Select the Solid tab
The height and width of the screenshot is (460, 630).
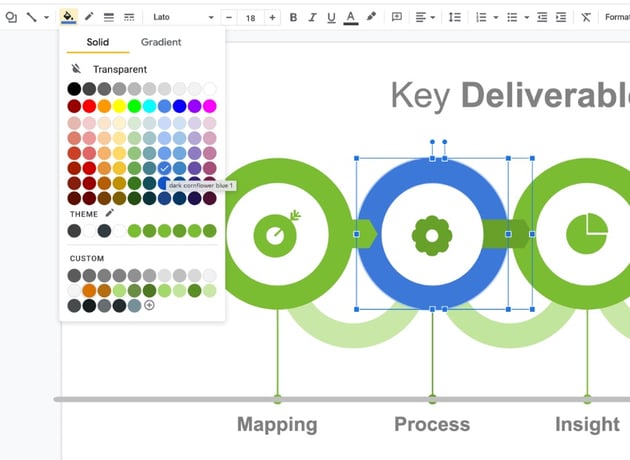click(98, 42)
